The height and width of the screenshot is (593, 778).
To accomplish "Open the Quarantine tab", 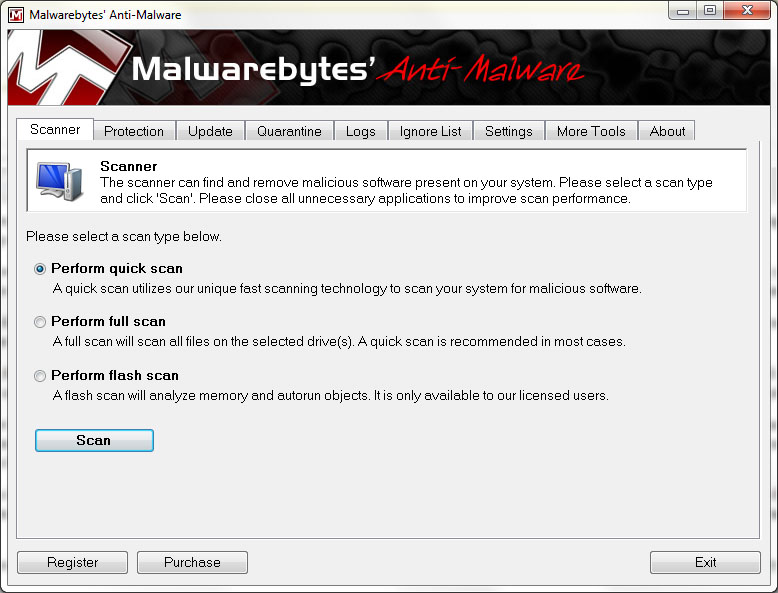I will click(289, 131).
